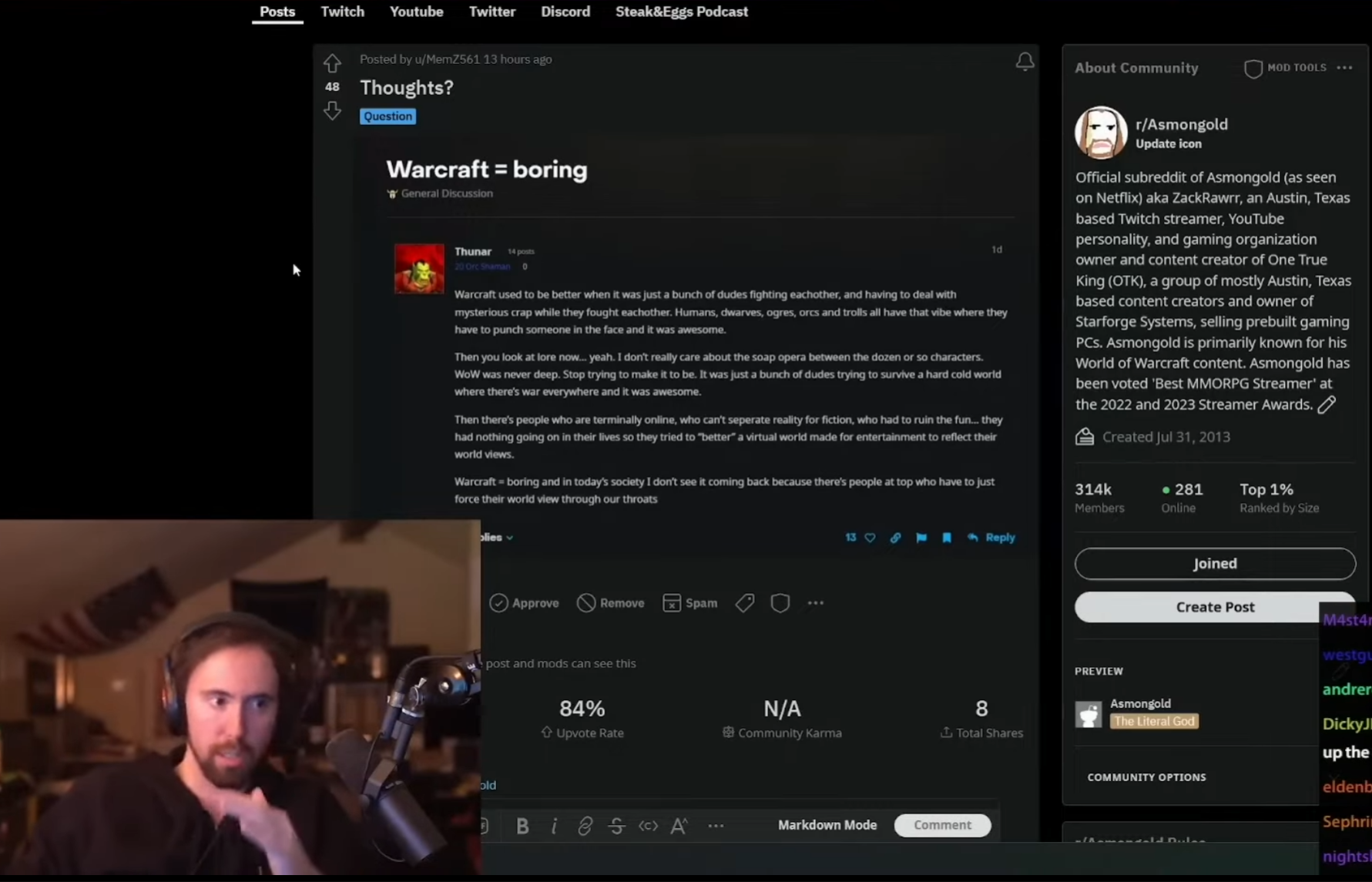Image resolution: width=1372 pixels, height=882 pixels.
Task: Open the Youtube tab
Action: coord(416,12)
